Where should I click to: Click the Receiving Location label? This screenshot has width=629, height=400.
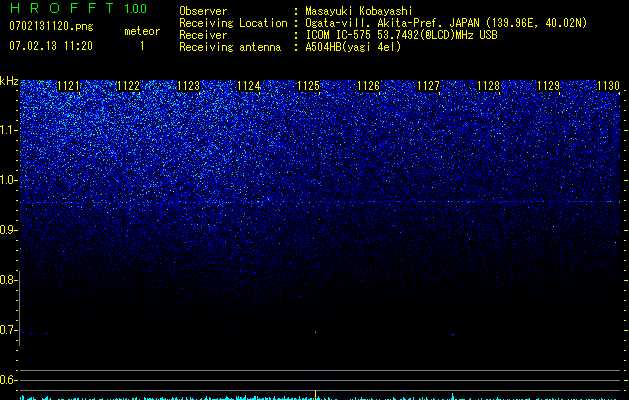[233, 23]
